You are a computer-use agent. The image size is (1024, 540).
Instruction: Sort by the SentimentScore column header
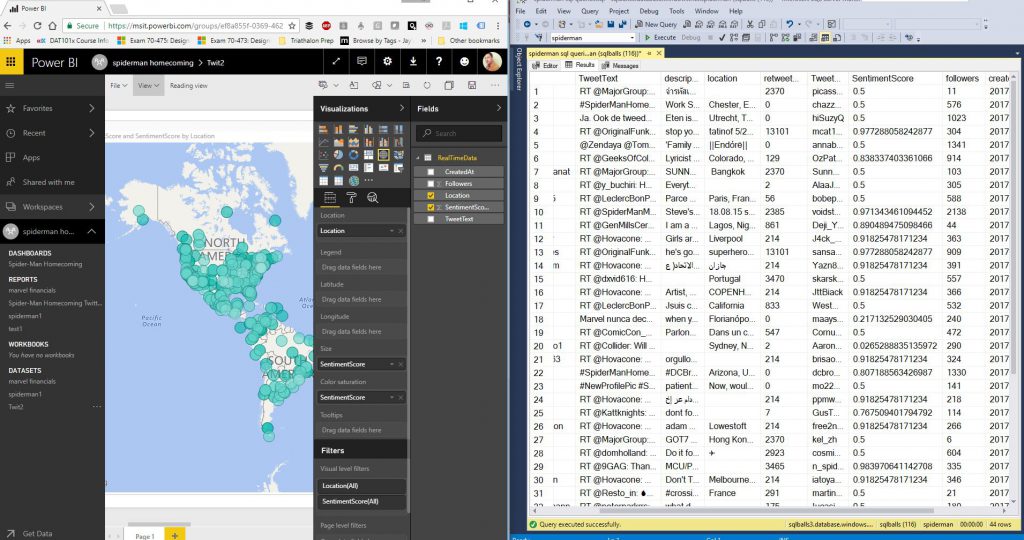882,78
